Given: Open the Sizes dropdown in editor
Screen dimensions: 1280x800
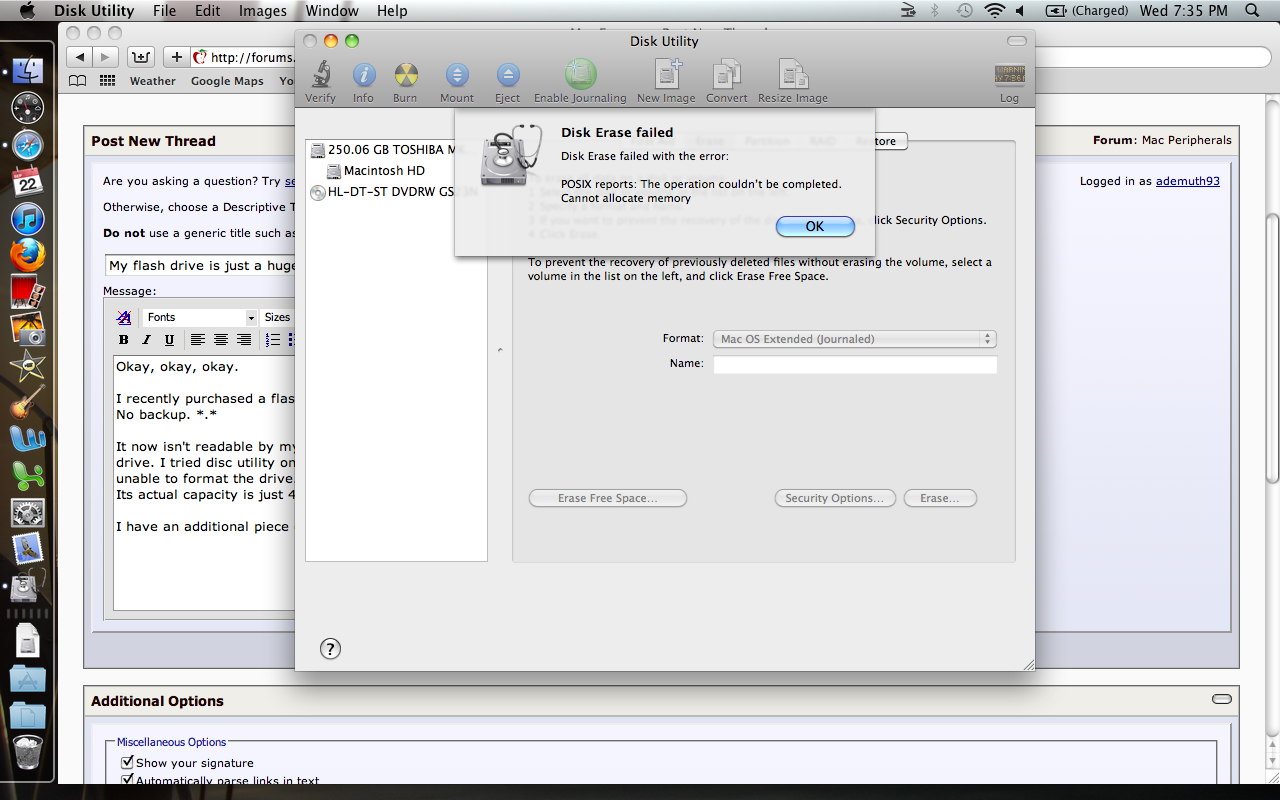Looking at the screenshot, I should [x=277, y=317].
